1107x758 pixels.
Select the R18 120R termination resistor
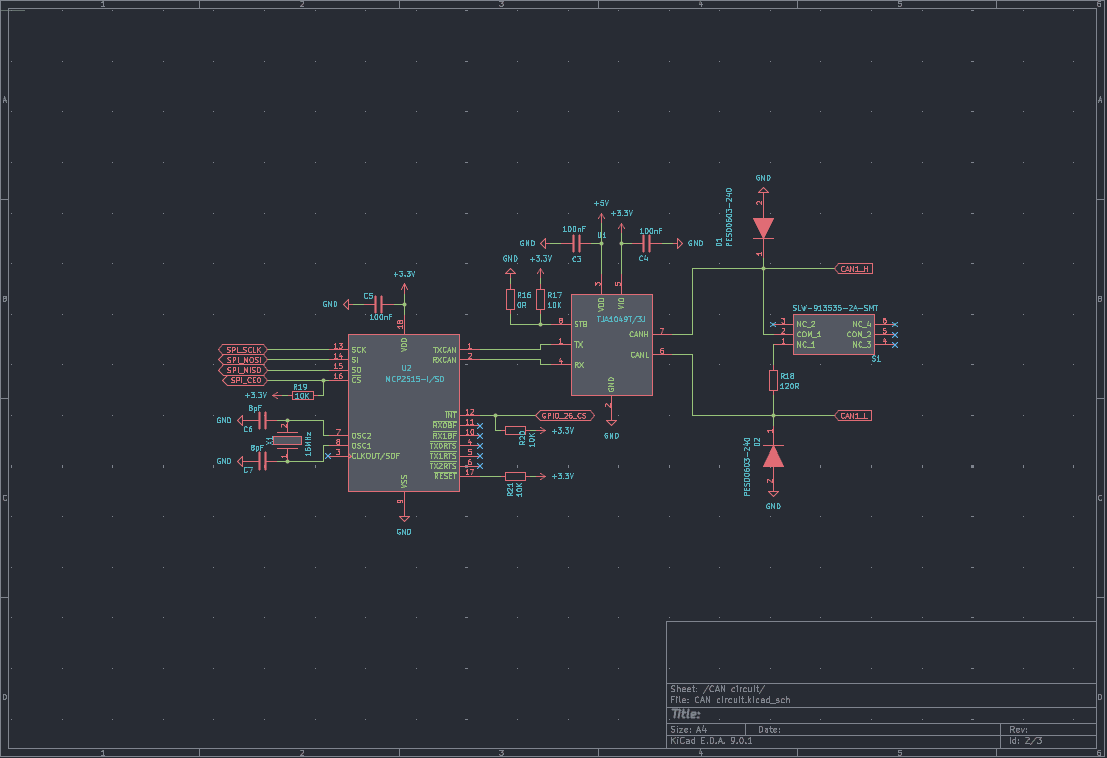(773, 380)
